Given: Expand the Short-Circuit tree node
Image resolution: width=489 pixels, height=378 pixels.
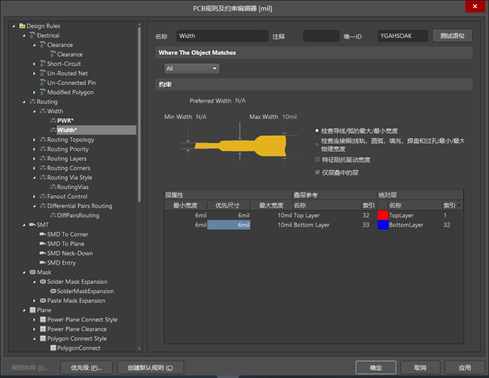Looking at the screenshot, I should click(34, 64).
